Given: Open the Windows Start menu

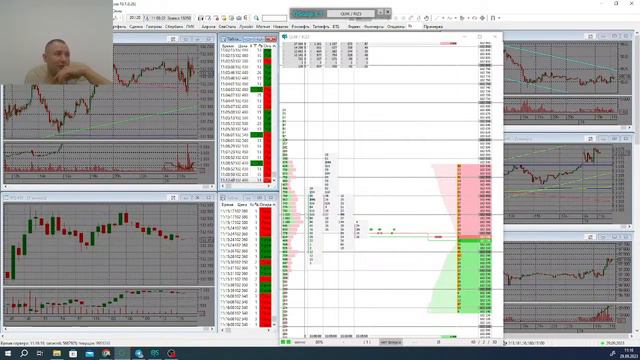Looking at the screenshot, I should point(7,353).
